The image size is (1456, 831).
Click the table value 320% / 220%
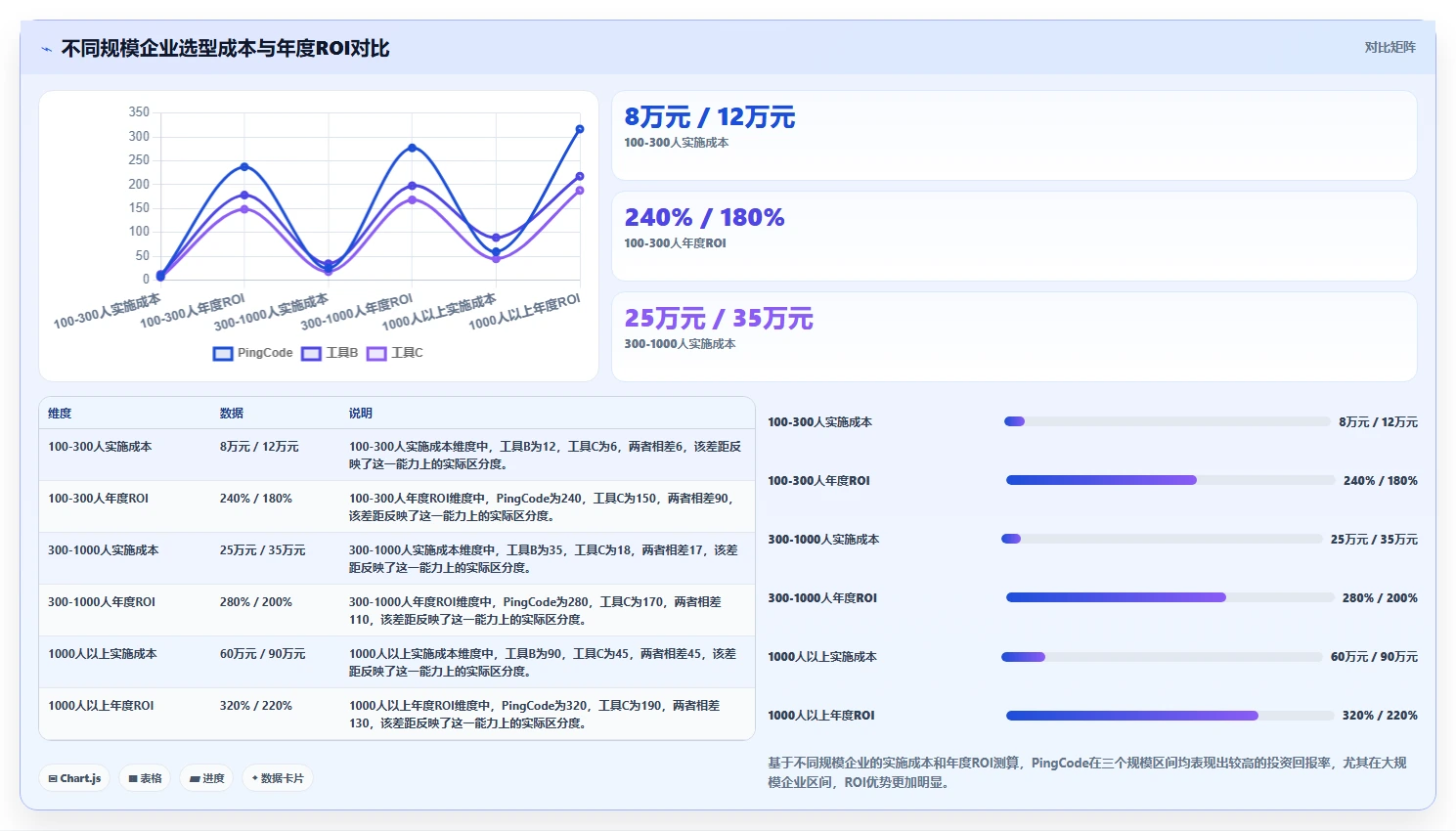click(x=256, y=706)
